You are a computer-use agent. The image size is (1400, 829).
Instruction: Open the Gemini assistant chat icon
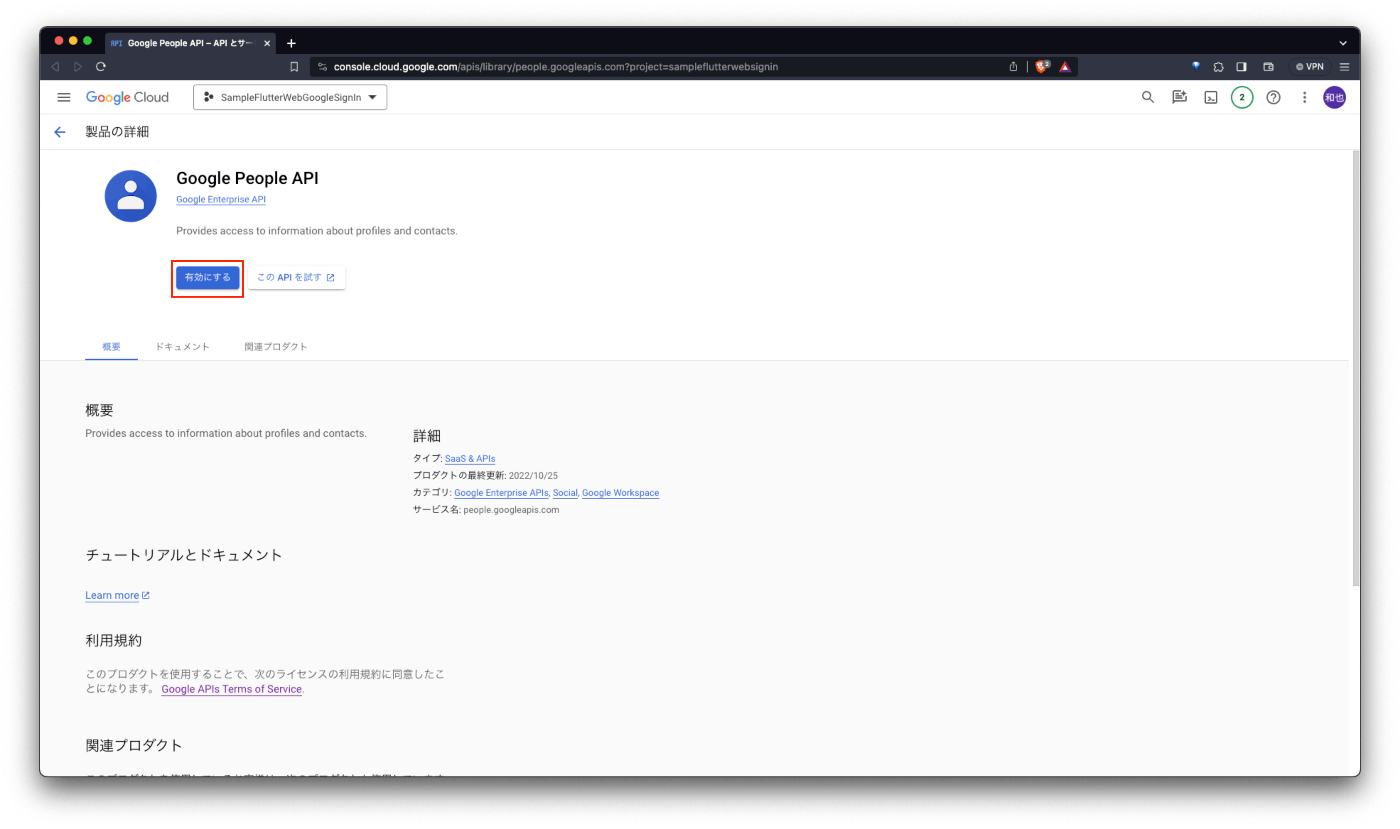(1180, 97)
